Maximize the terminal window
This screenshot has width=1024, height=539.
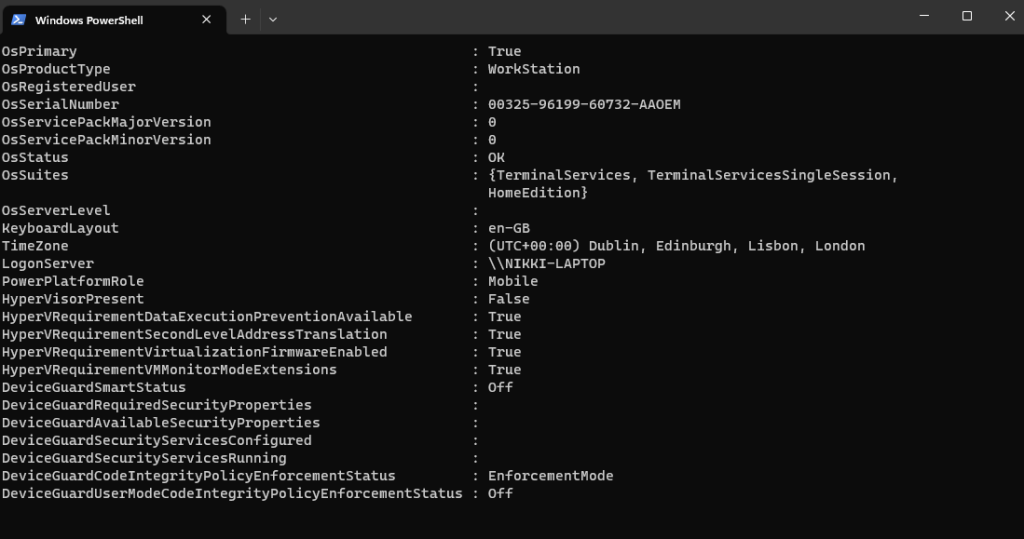pyautogui.click(x=967, y=16)
